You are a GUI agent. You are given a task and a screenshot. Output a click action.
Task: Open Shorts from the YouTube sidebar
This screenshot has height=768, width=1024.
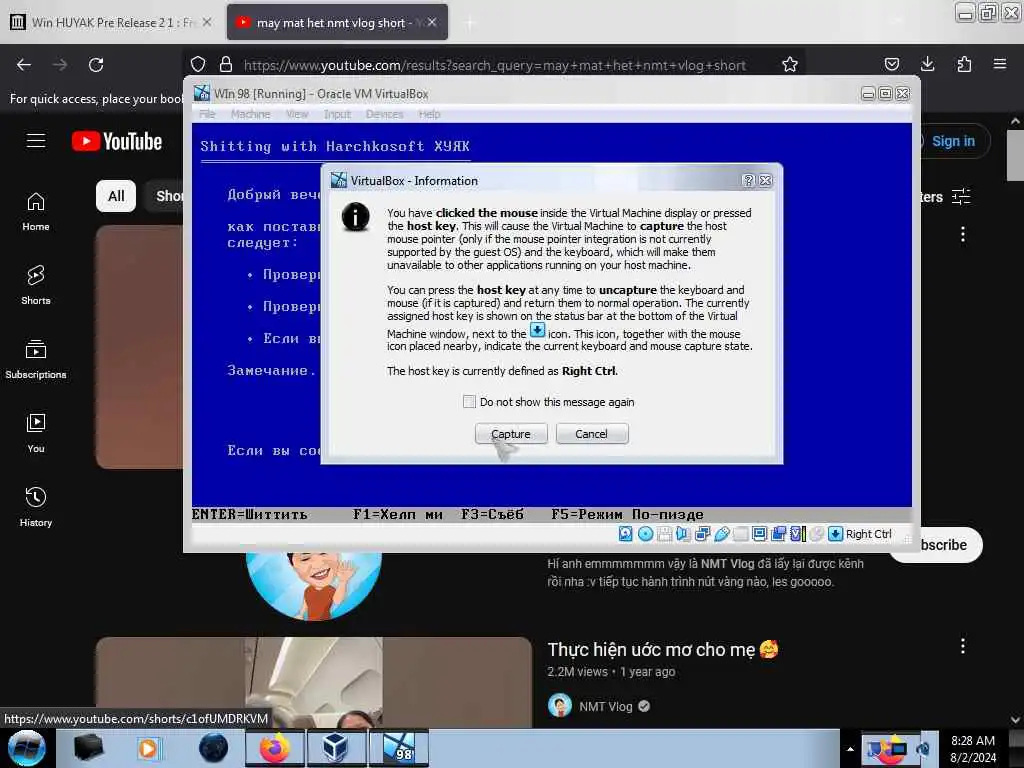(36, 286)
